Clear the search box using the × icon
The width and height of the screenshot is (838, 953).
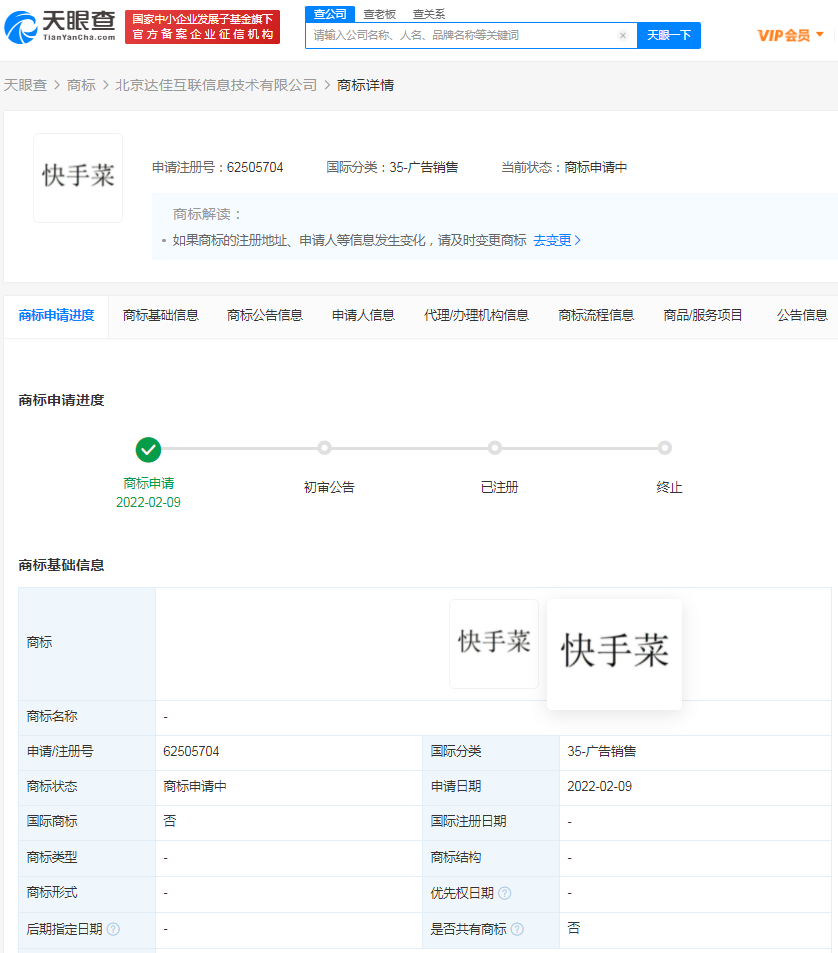[x=622, y=34]
